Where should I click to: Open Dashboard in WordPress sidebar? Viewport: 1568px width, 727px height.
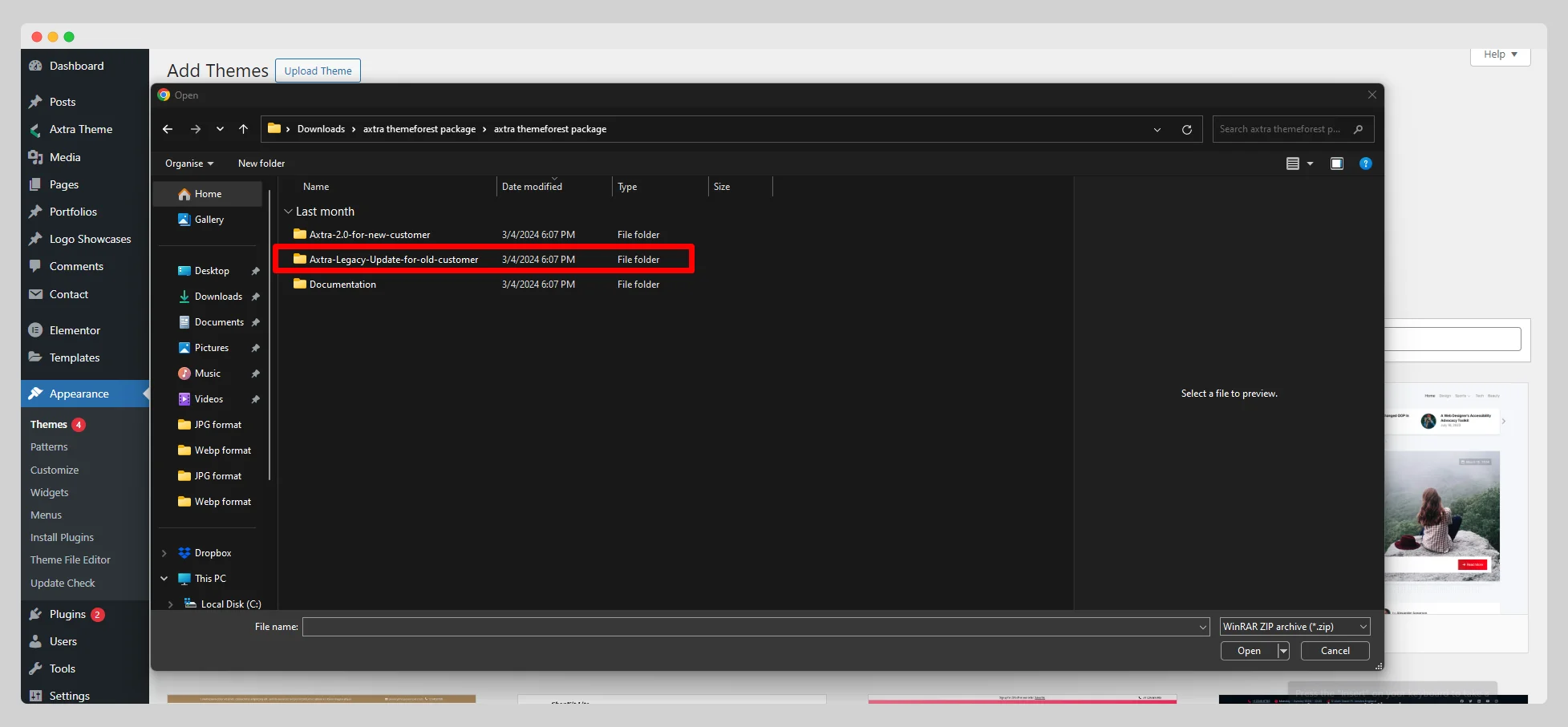click(x=76, y=66)
